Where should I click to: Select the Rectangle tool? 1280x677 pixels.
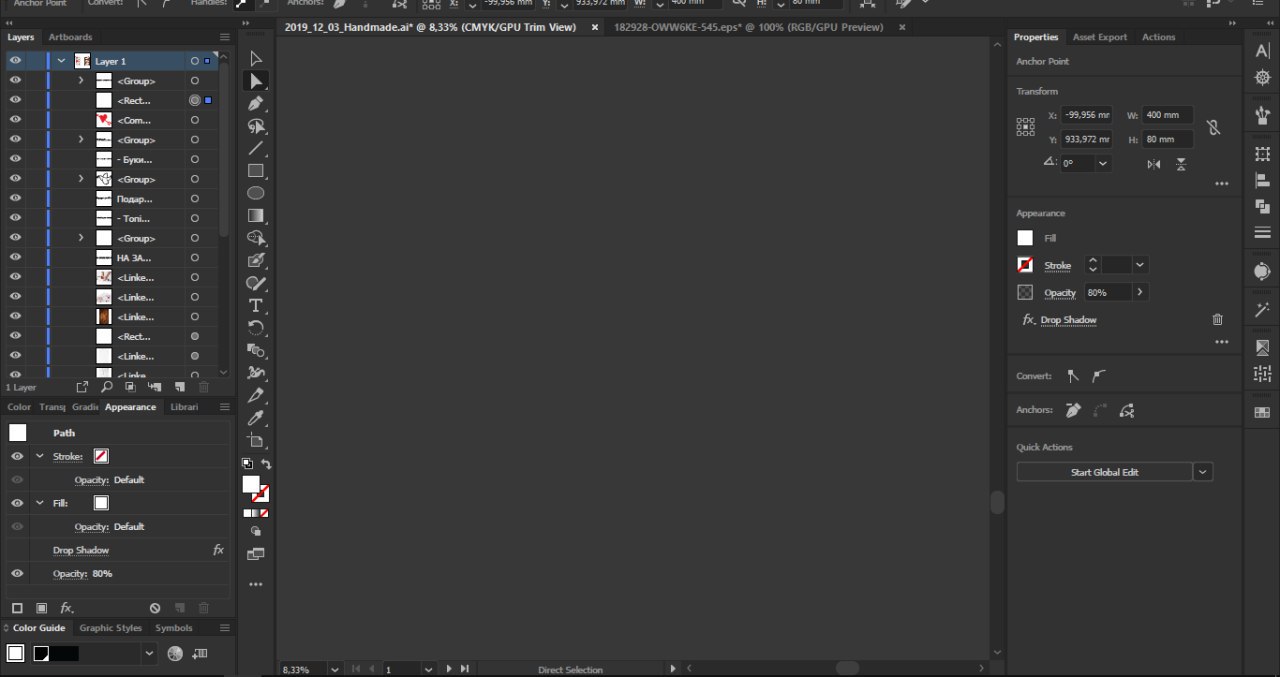click(256, 171)
